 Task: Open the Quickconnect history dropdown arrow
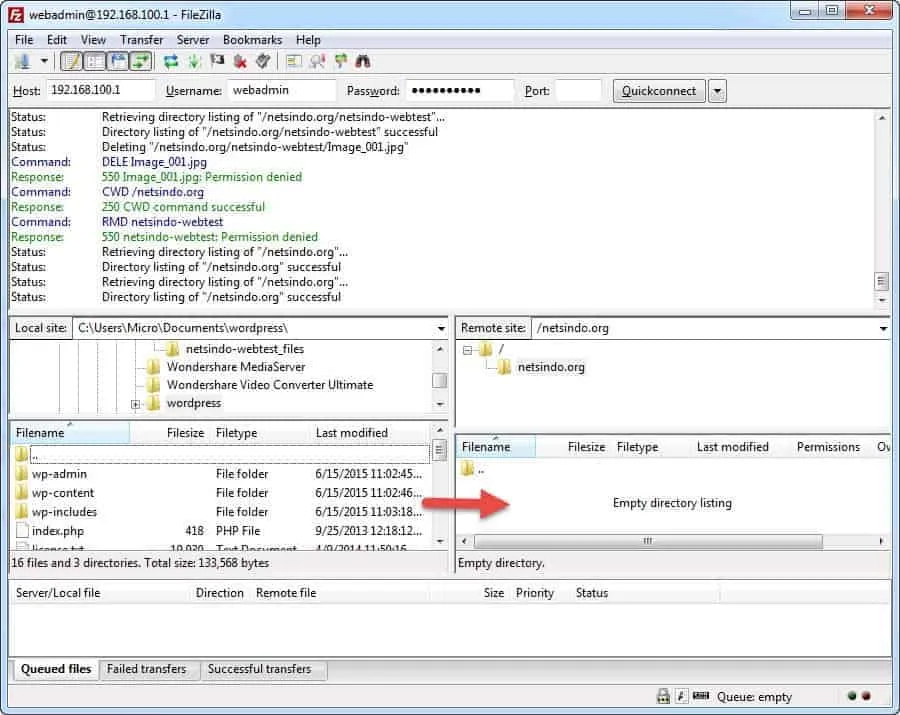pos(717,91)
